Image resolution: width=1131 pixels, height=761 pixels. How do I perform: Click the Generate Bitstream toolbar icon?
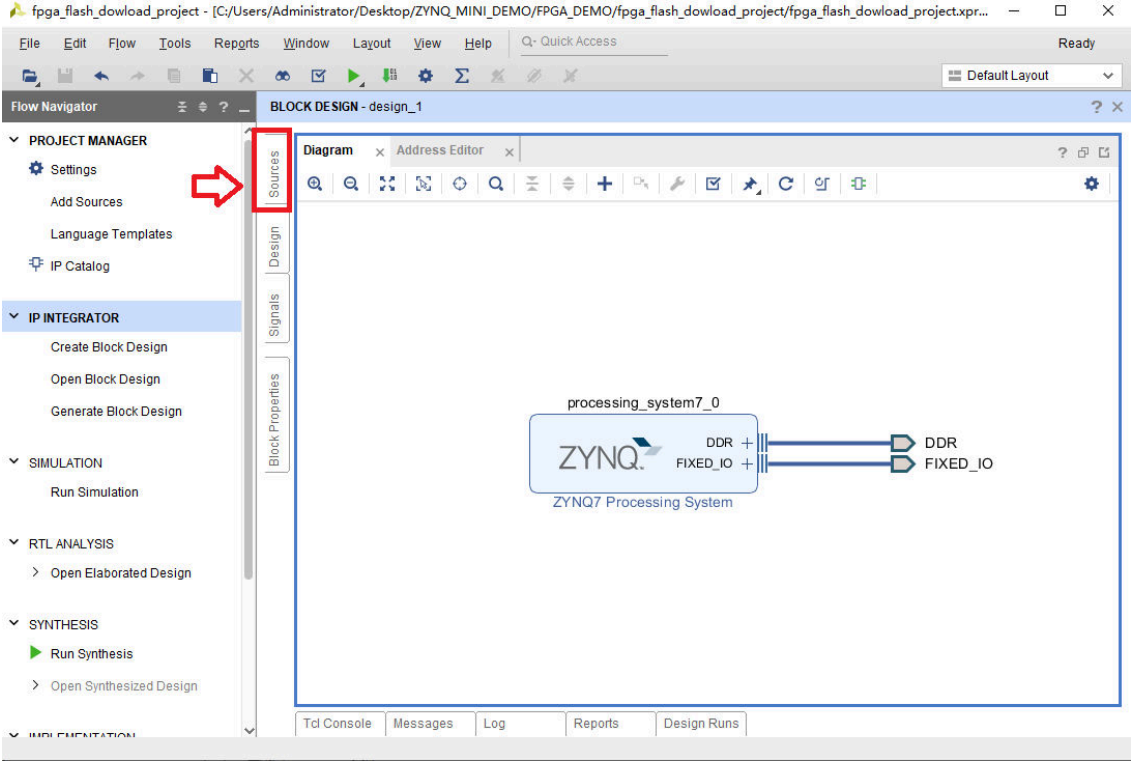389,76
